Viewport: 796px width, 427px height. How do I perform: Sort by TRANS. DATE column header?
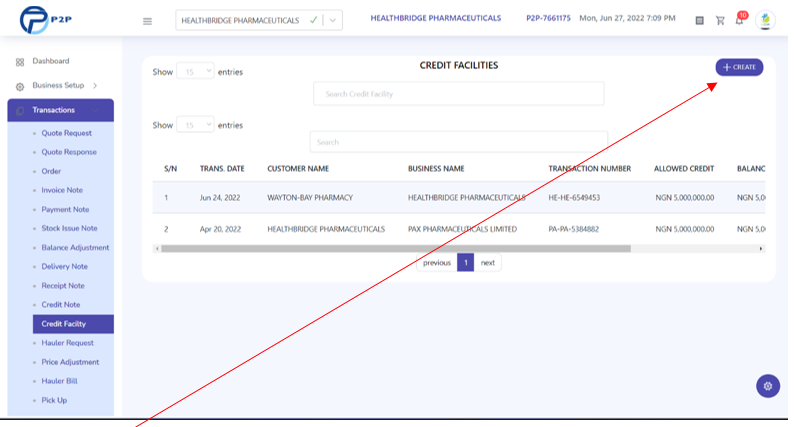pyautogui.click(x=222, y=169)
